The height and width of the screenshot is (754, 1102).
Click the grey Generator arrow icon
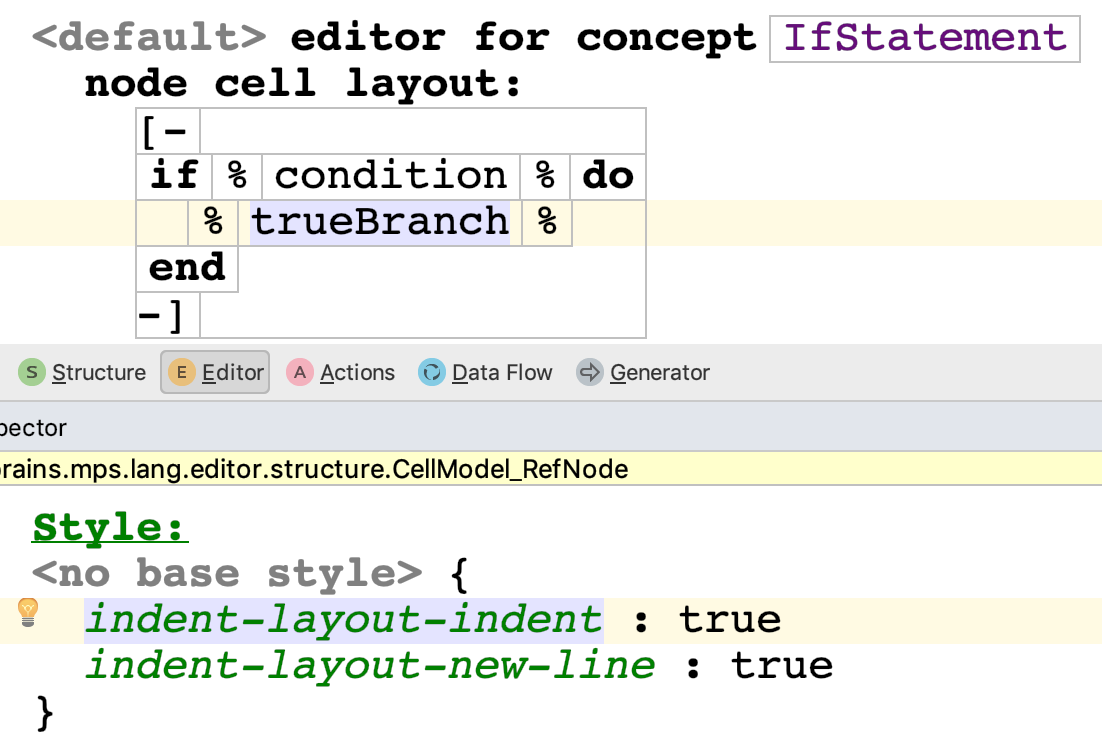(x=590, y=372)
